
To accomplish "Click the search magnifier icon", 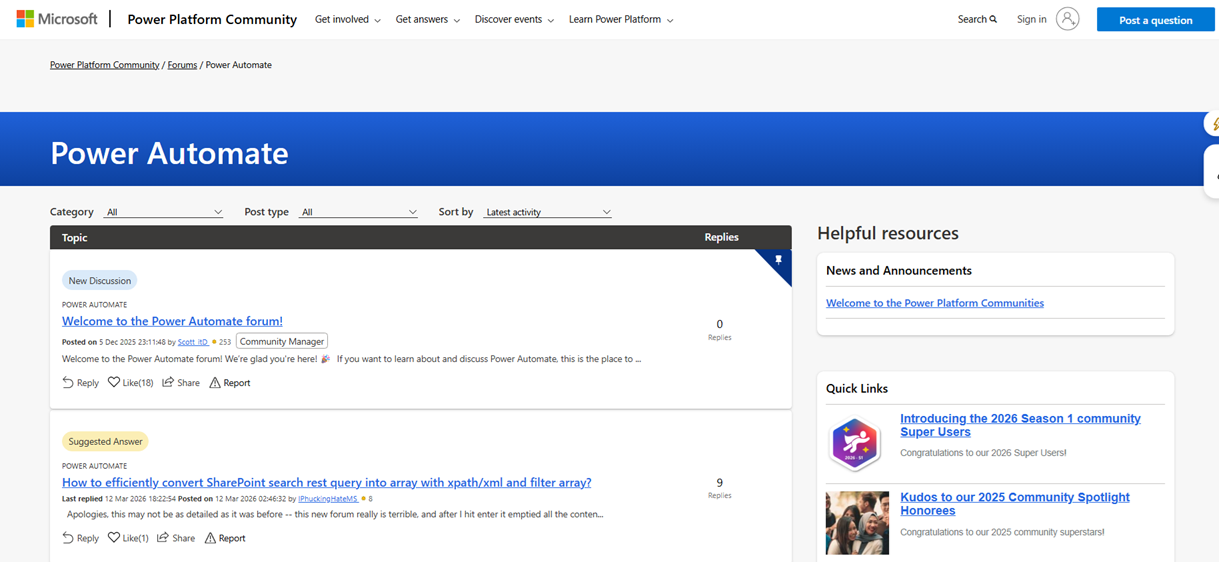I will (993, 19).
